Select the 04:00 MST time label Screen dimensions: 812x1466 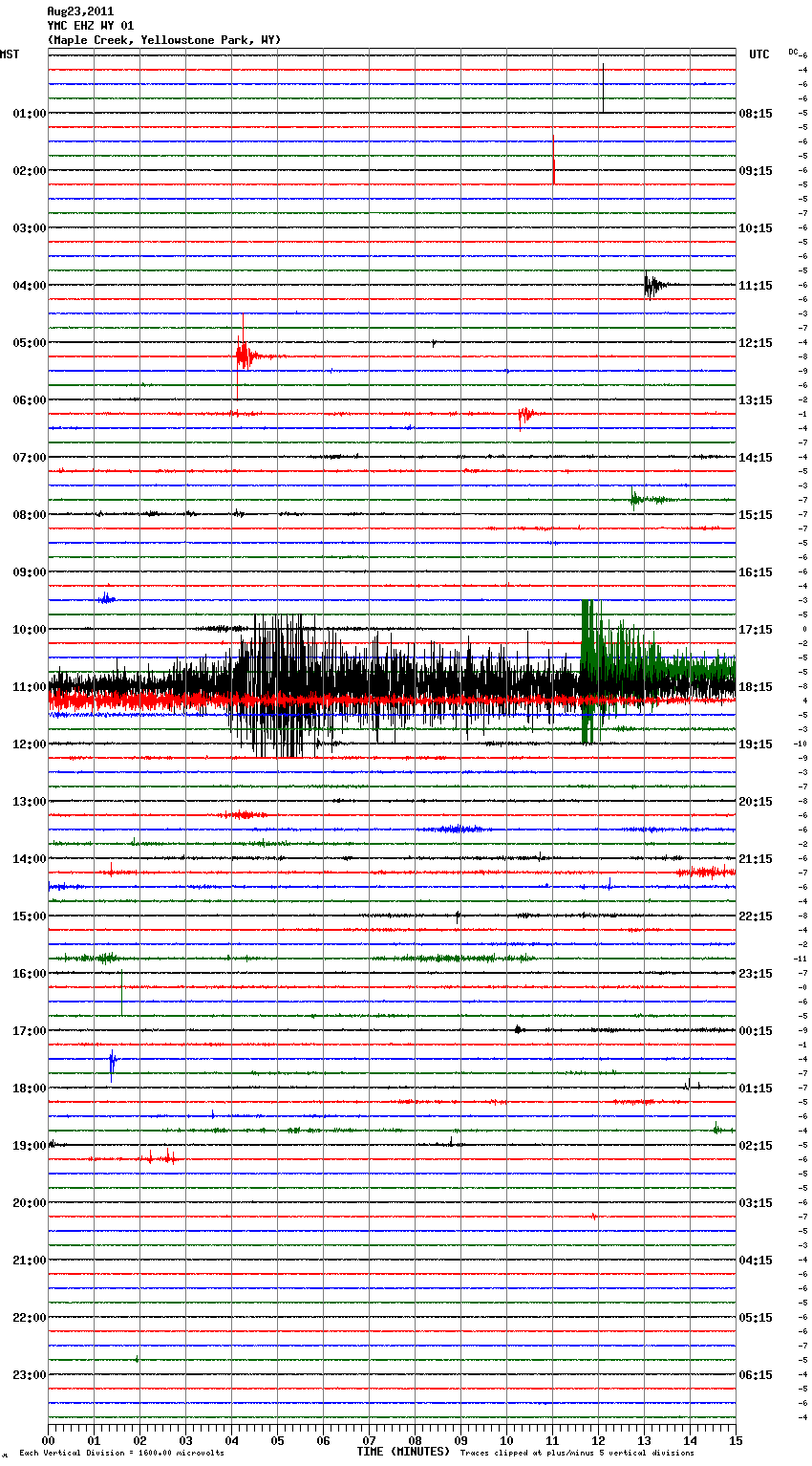pos(30,286)
